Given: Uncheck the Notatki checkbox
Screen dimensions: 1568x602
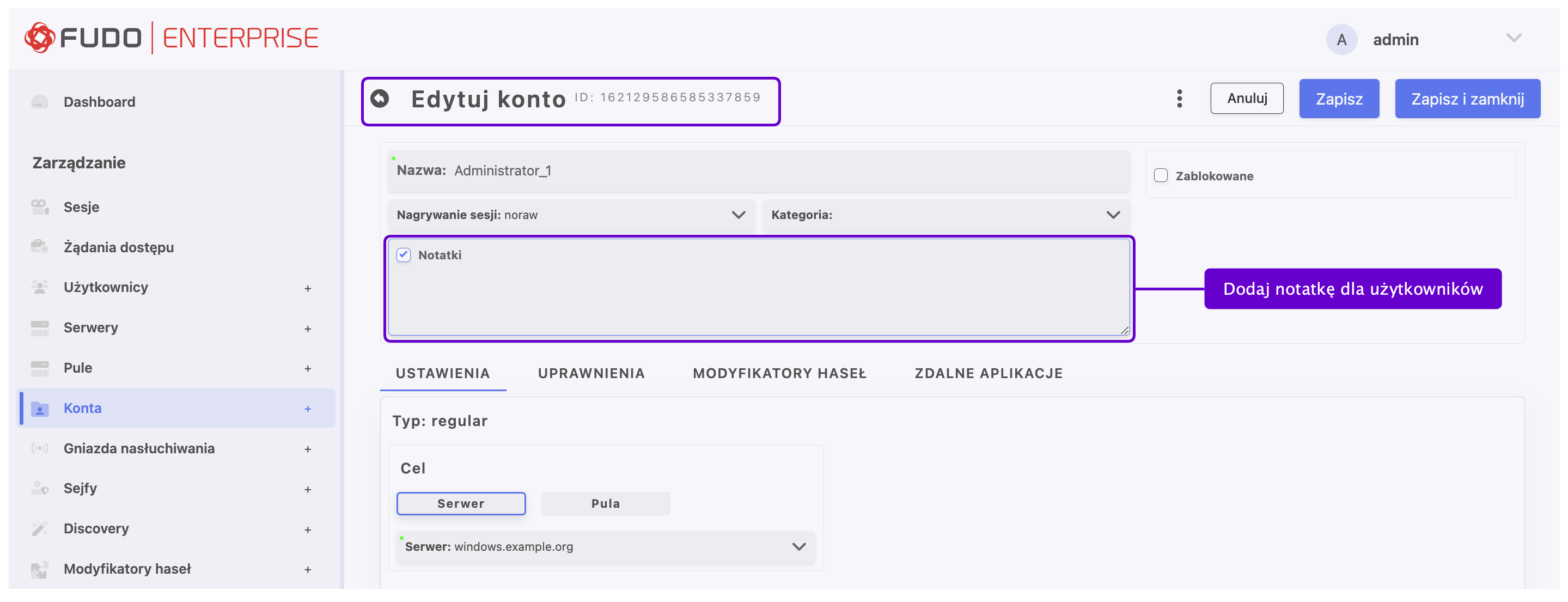Looking at the screenshot, I should (x=404, y=255).
